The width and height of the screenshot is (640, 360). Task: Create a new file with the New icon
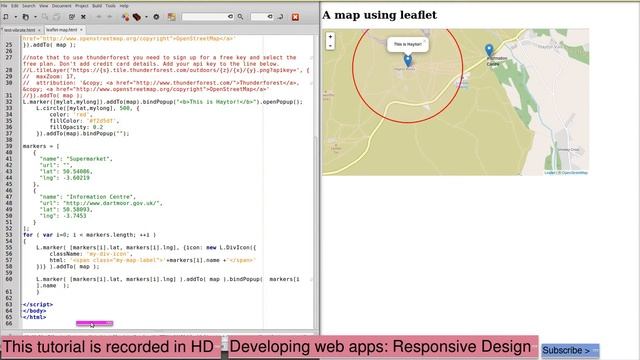tap(6, 17)
